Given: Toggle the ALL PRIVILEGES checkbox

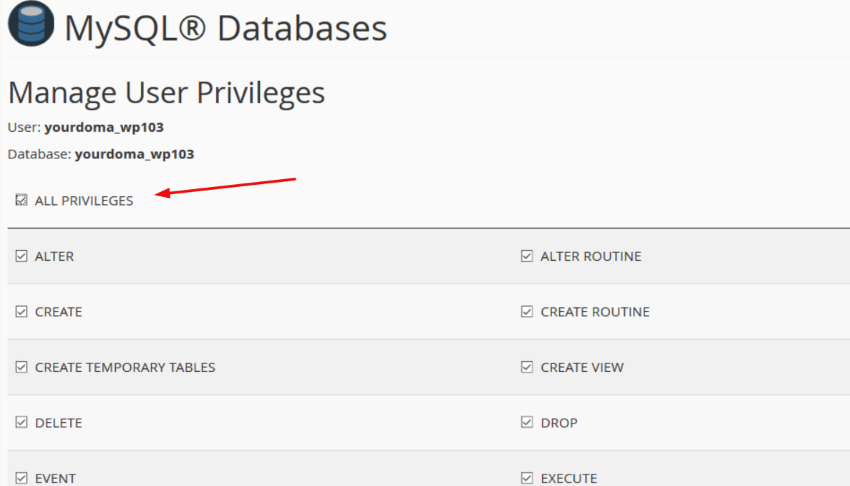Looking at the screenshot, I should click(21, 201).
